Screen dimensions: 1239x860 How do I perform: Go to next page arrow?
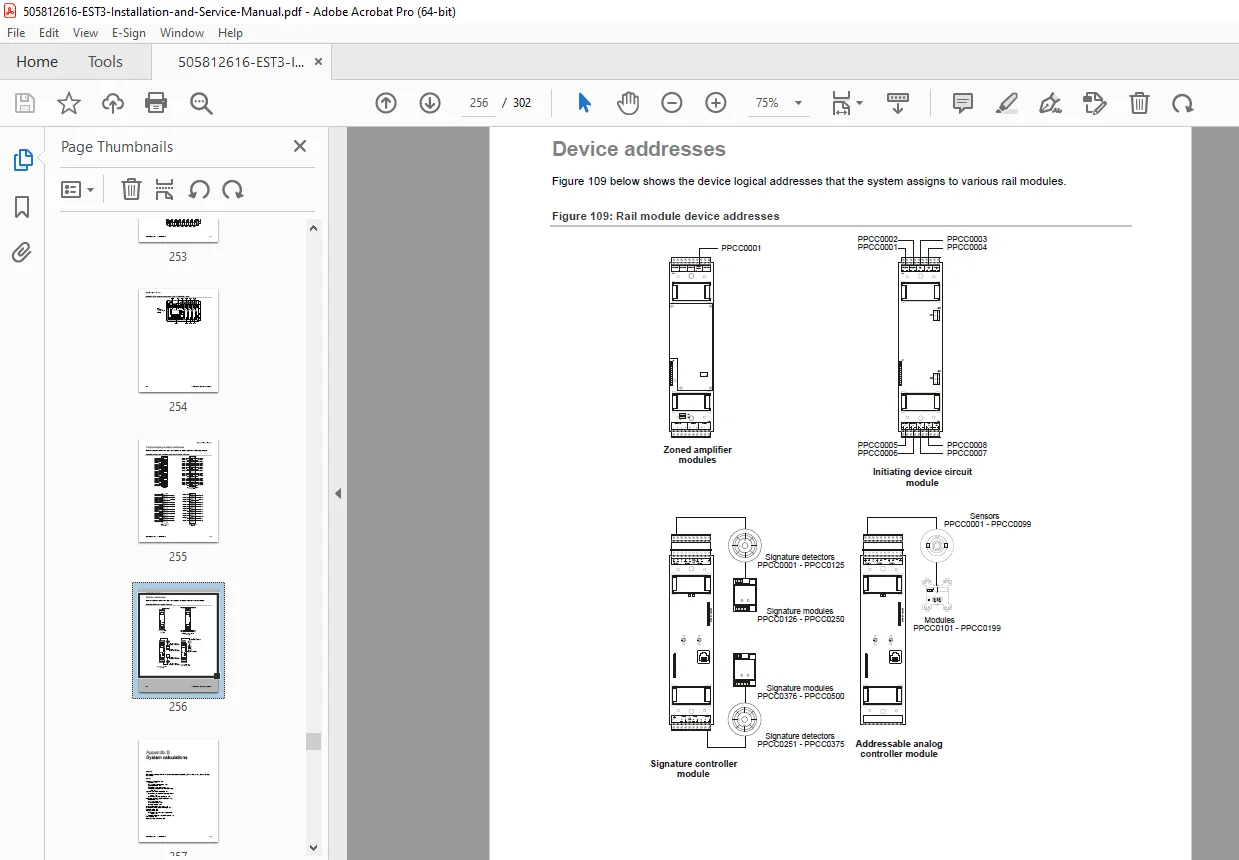(x=430, y=103)
